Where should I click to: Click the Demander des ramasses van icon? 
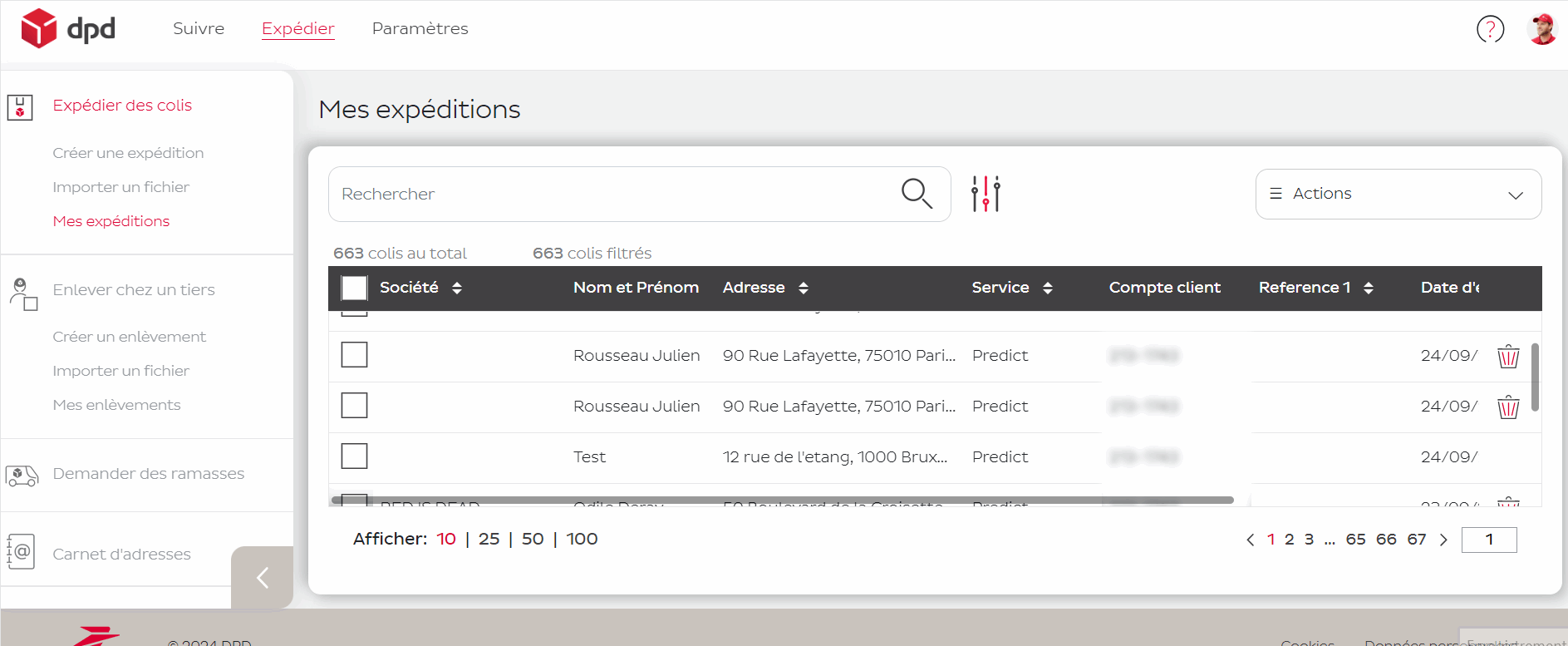coord(22,476)
